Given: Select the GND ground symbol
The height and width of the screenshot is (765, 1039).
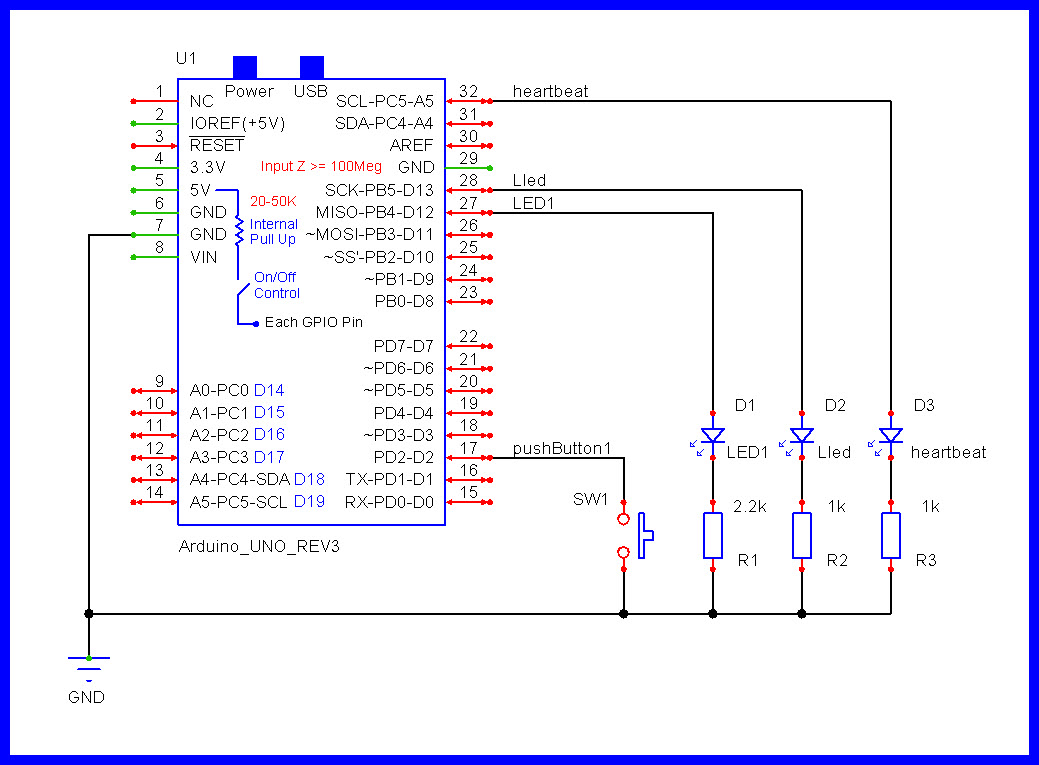Looking at the screenshot, I should click(x=88, y=665).
